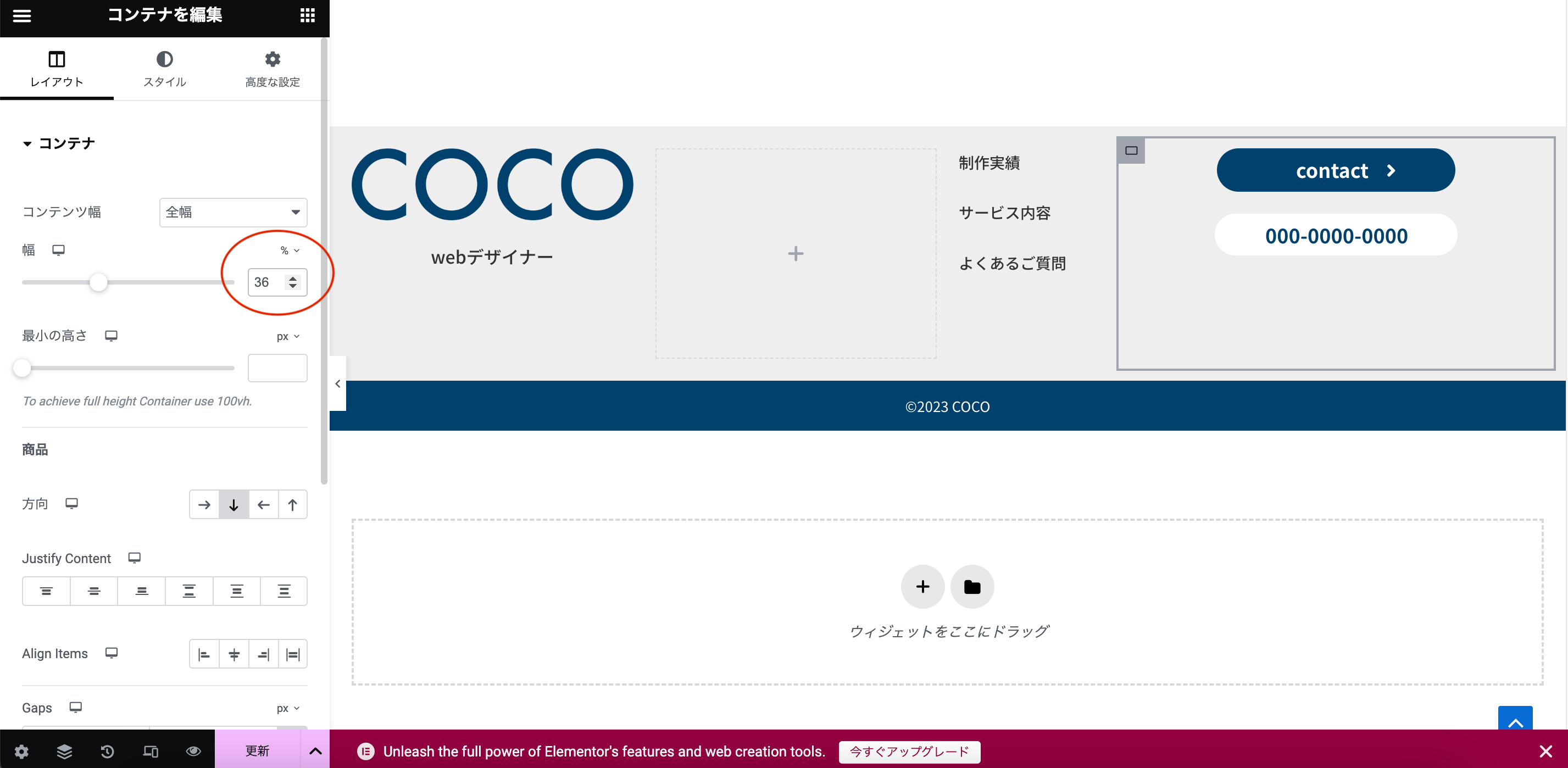Open the page settings gear in the bottom bar
The image size is (1568, 768).
point(21,752)
